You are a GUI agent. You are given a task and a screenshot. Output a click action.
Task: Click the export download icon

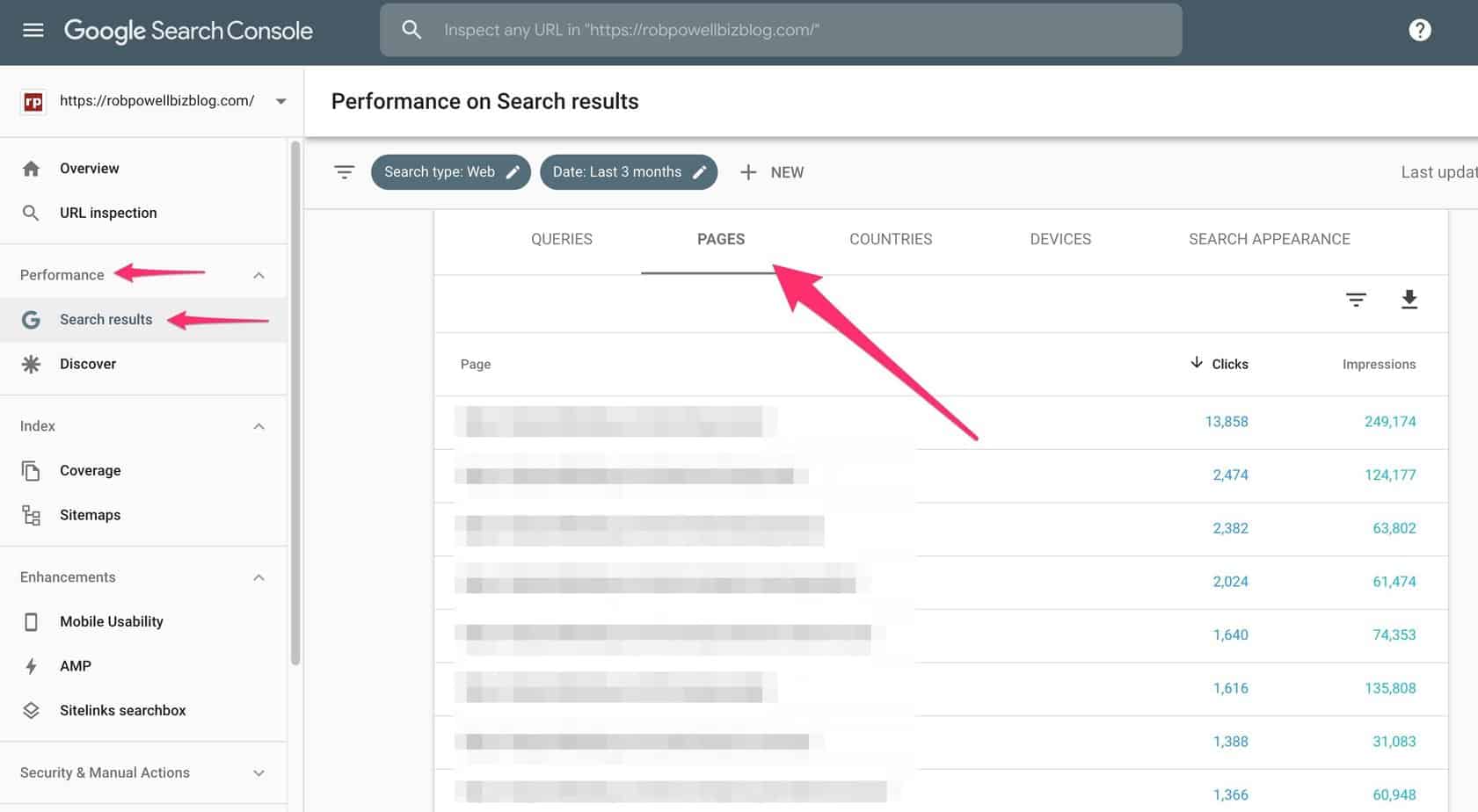[x=1409, y=300]
